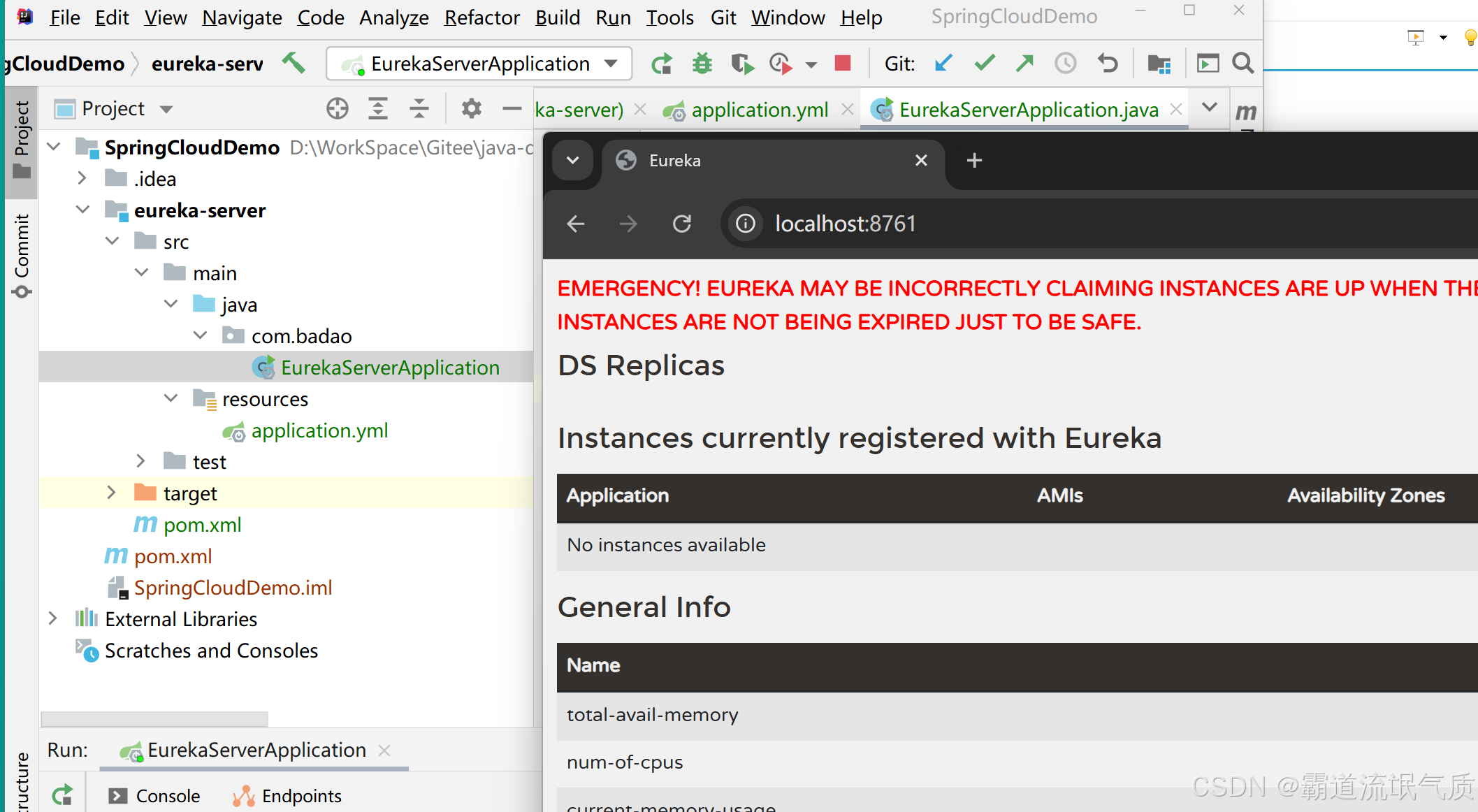1478x812 pixels.
Task: Expand the target folder
Action: coord(111,493)
